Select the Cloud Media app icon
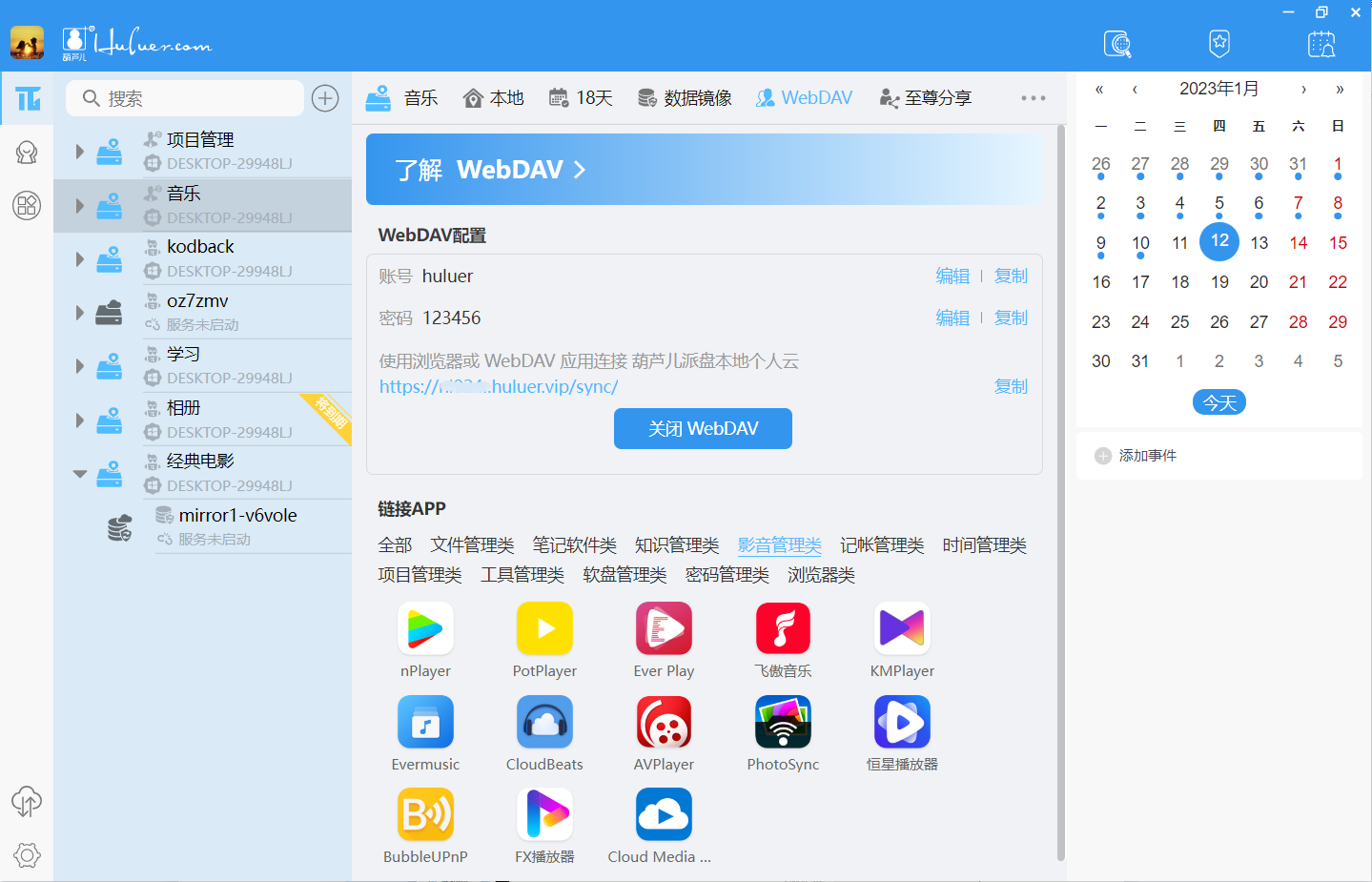Screen dimensions: 1372x882 664,814
